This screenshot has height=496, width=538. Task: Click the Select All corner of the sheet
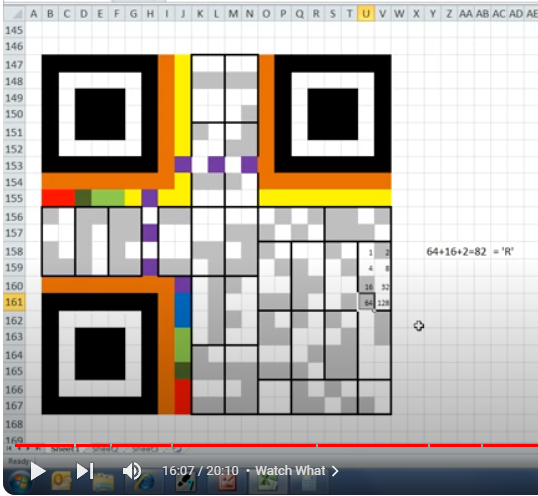pos(14,14)
